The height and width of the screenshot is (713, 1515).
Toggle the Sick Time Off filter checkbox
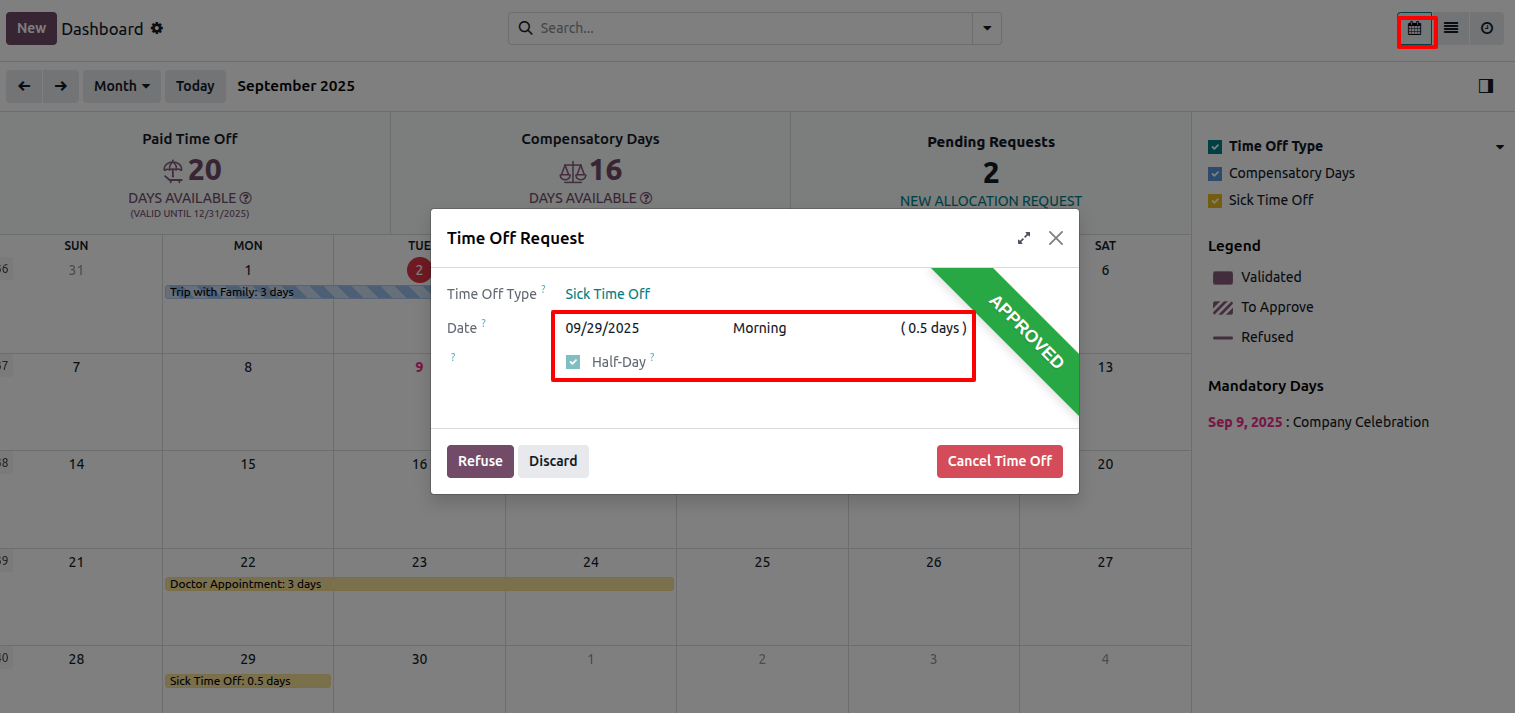(1215, 200)
